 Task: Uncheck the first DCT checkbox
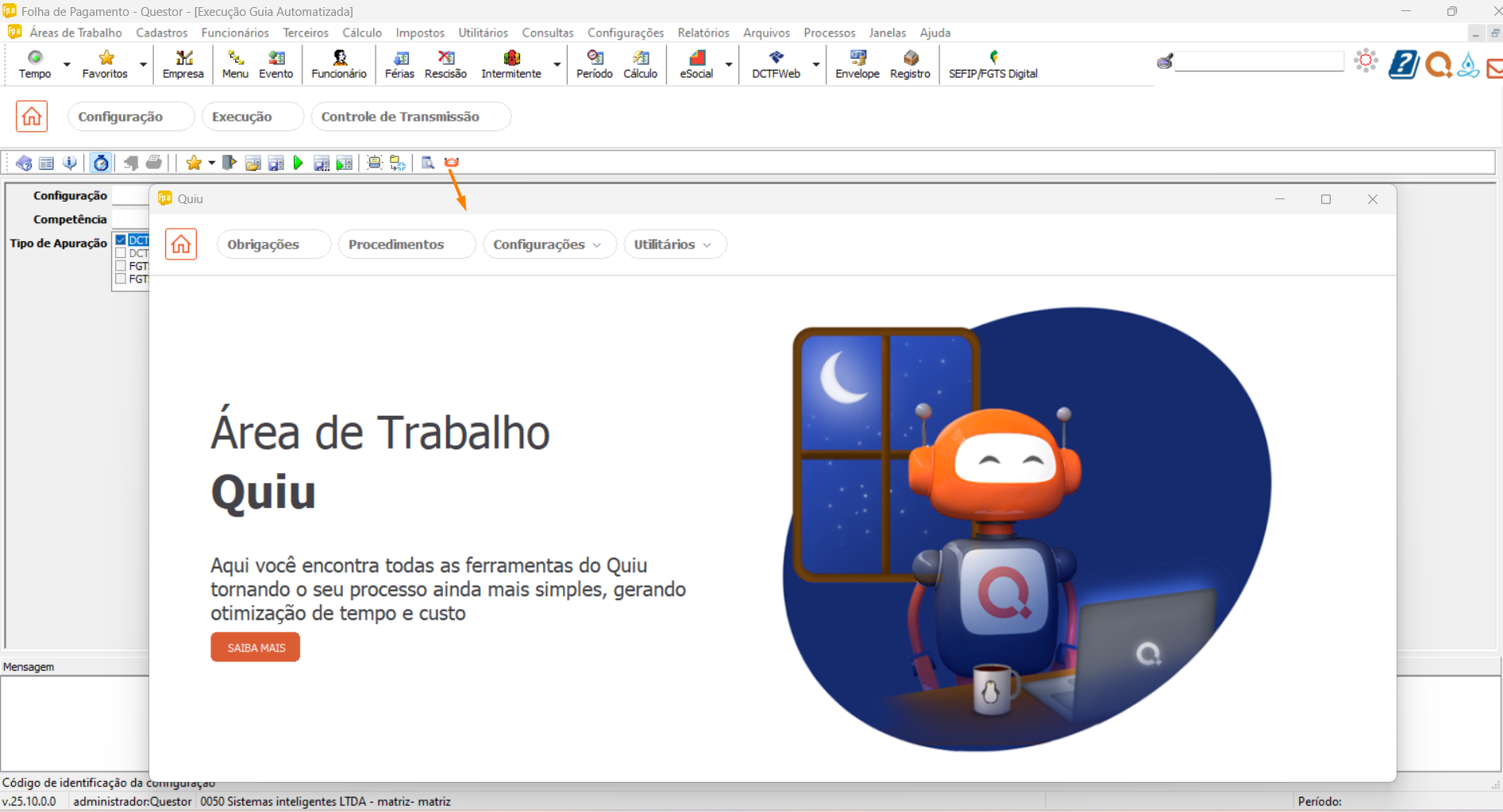[x=121, y=240]
